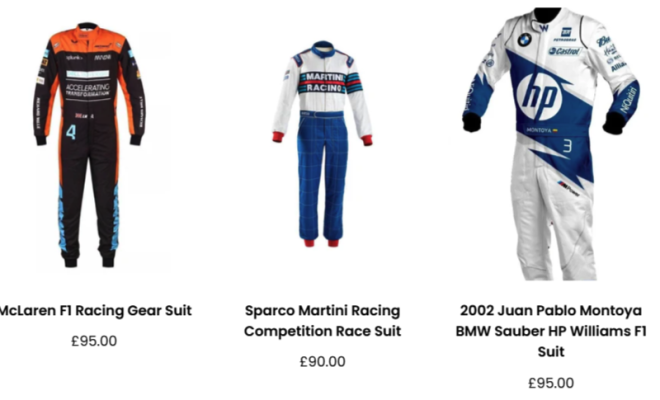
Task: Click the BMW roundel logo on the white suit
Action: (x=524, y=40)
